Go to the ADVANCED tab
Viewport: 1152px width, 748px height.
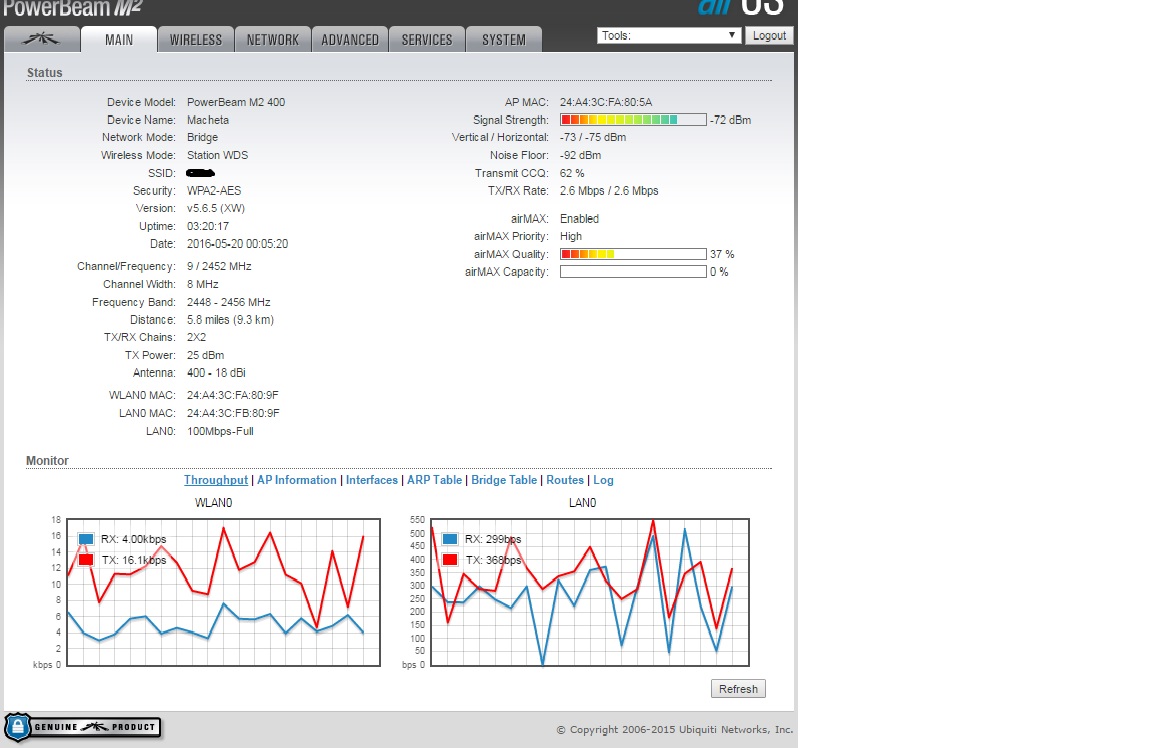tap(350, 40)
